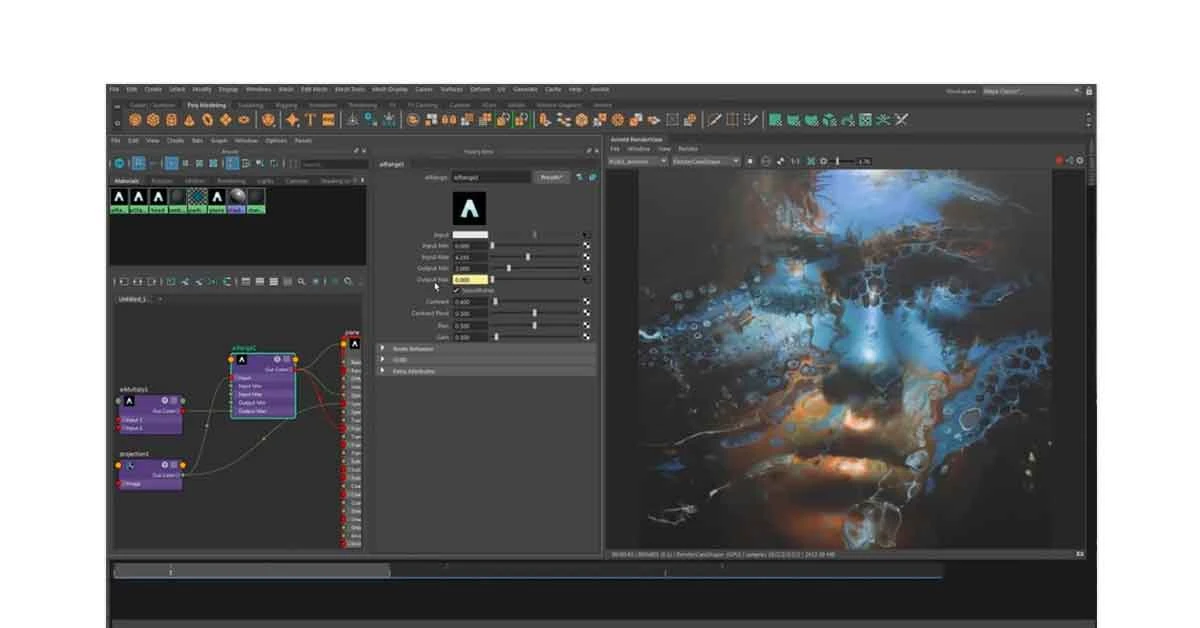
Task: Switch to the Textures tab in Hypershade browser
Action: (x=163, y=180)
